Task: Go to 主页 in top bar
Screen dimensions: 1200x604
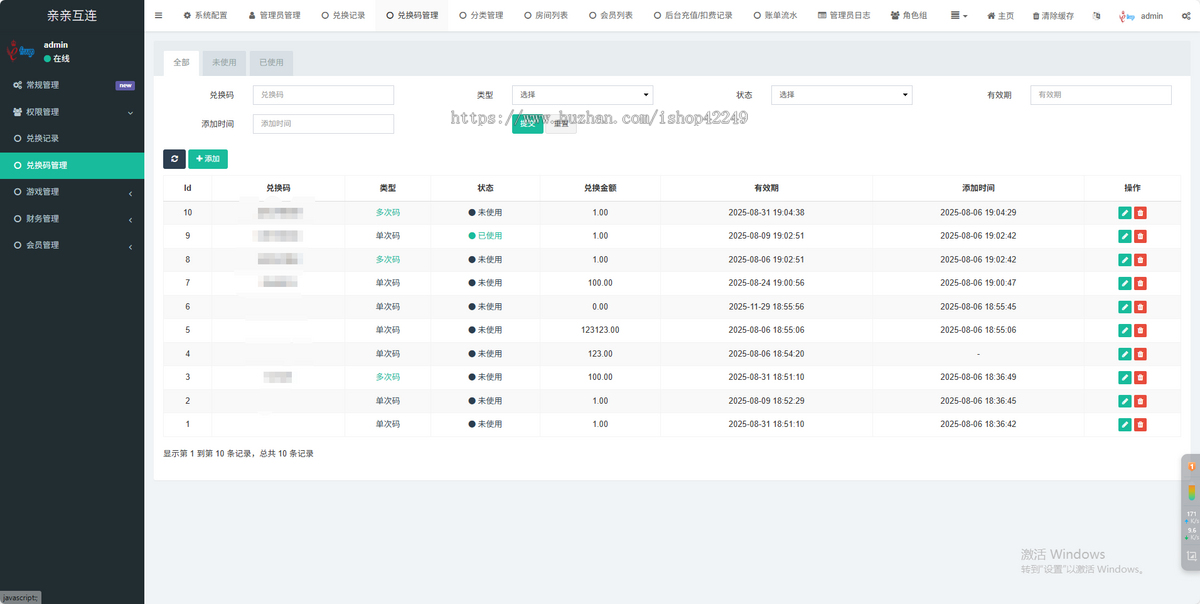Action: click(x=1000, y=16)
